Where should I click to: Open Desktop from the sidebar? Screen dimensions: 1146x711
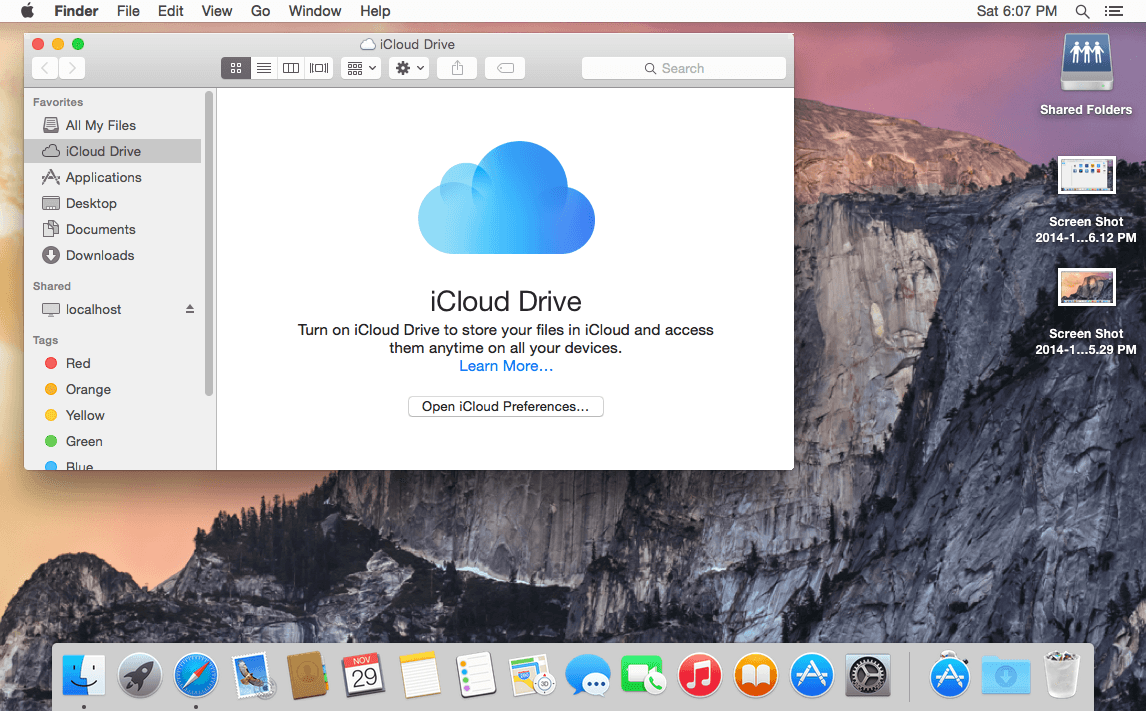coord(113,203)
